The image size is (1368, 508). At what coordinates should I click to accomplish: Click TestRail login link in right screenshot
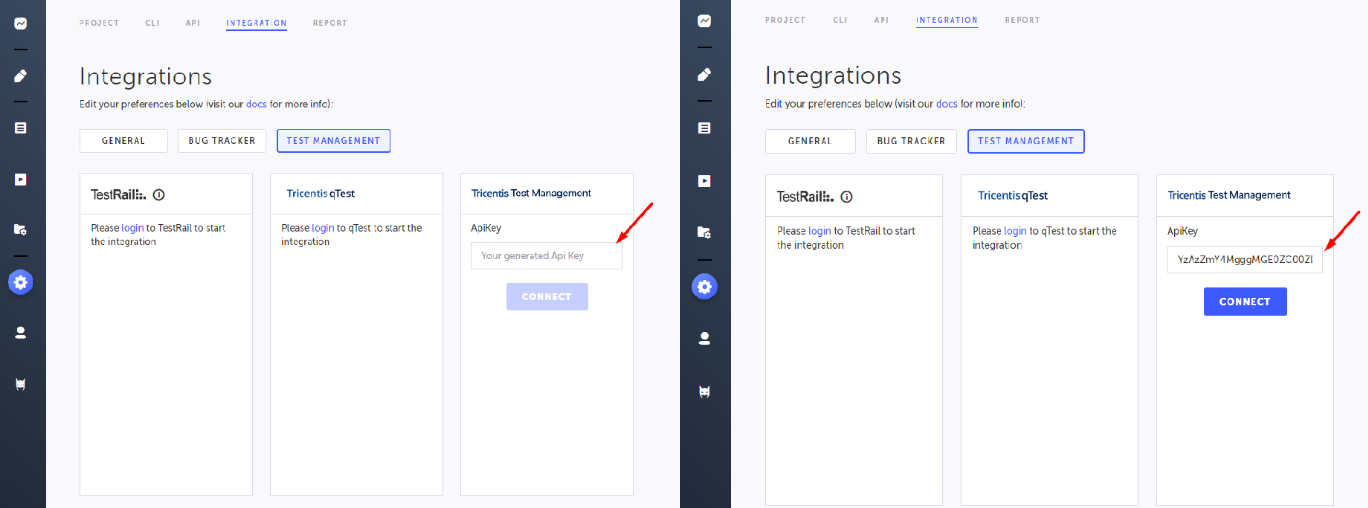coord(820,231)
